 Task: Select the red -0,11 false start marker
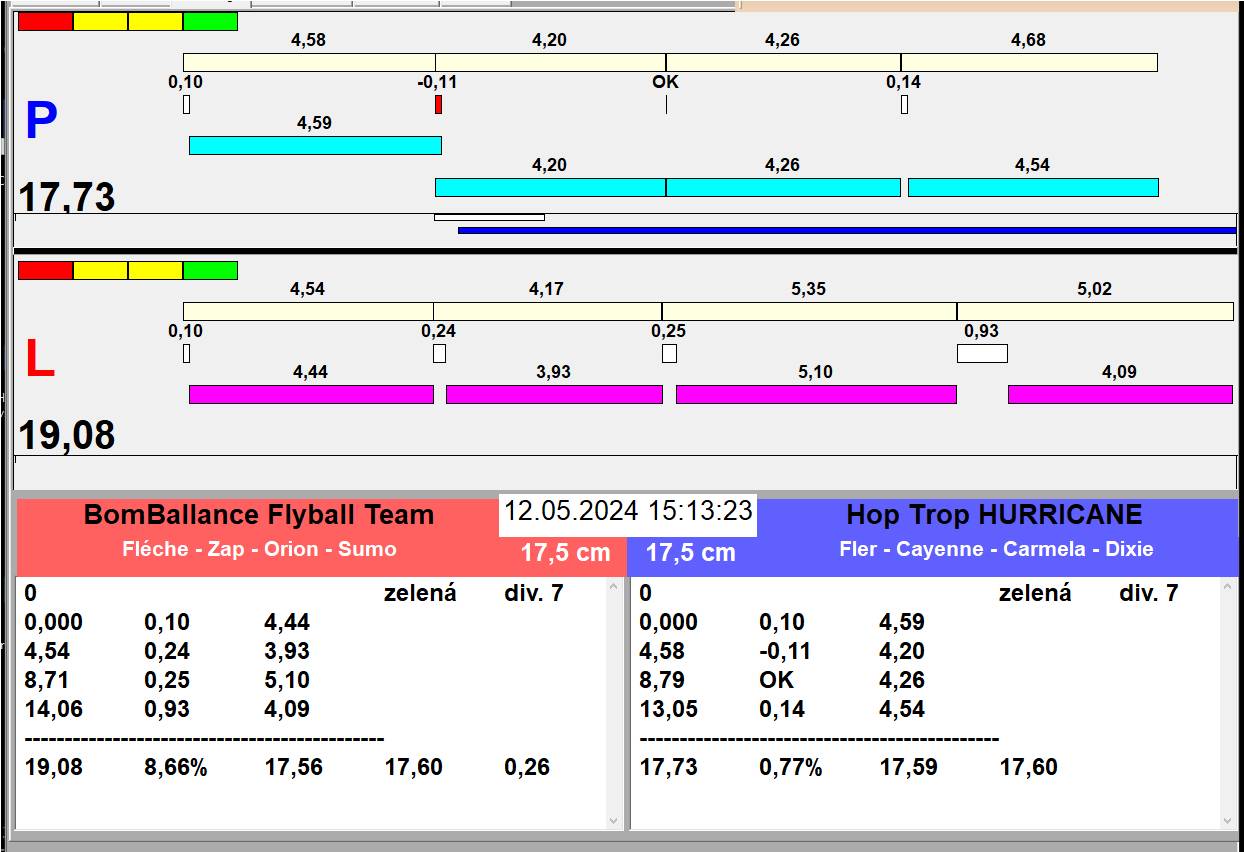coord(438,104)
